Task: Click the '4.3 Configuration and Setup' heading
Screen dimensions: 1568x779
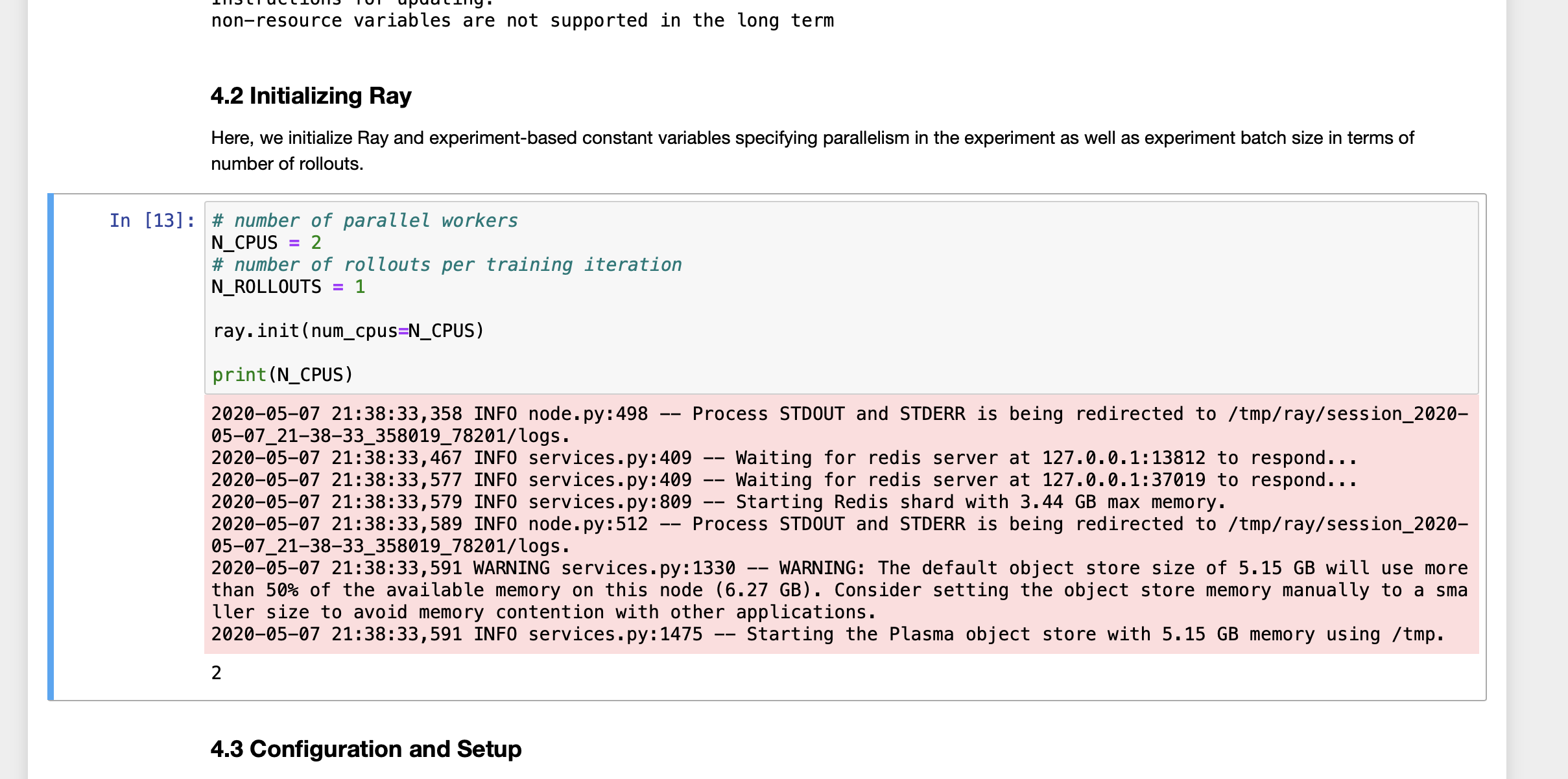Action: pyautogui.click(x=366, y=749)
